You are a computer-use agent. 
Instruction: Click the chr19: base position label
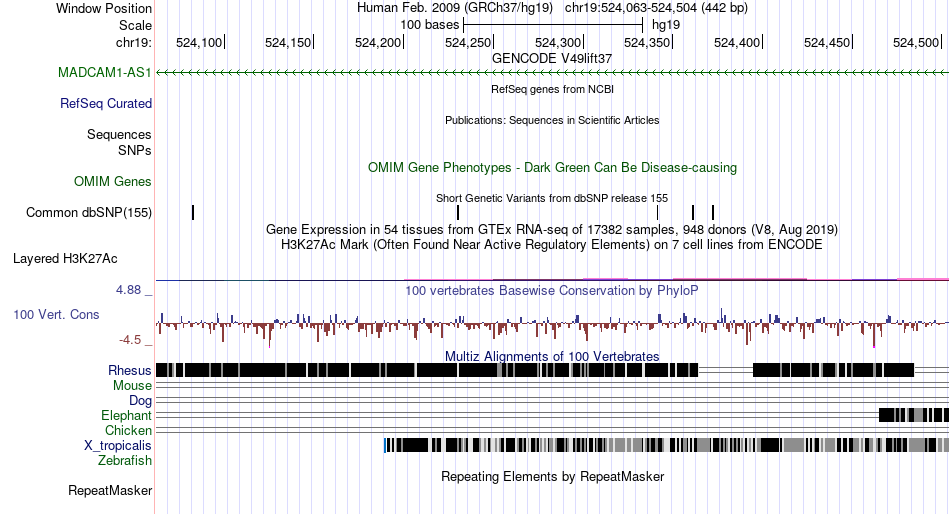click(x=133, y=42)
